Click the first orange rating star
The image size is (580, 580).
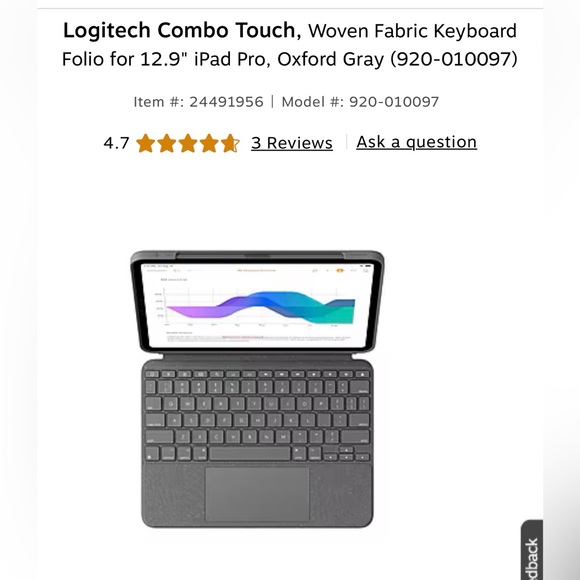tap(145, 143)
